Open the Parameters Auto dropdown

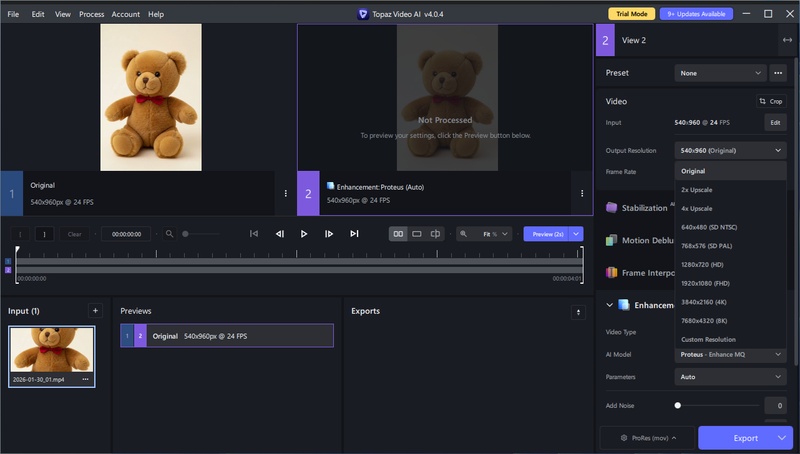(x=731, y=377)
